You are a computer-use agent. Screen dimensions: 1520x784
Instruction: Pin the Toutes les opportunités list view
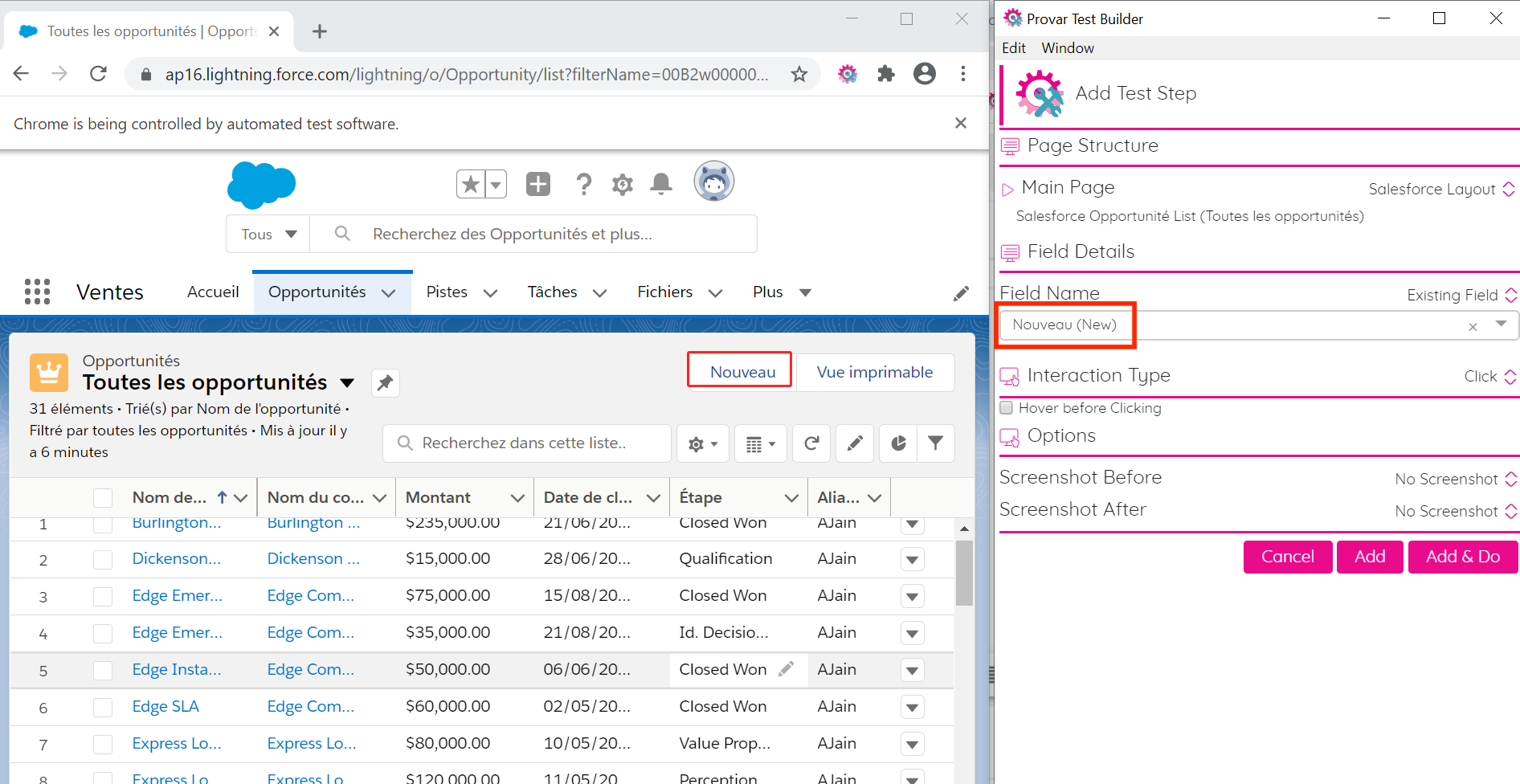[386, 382]
